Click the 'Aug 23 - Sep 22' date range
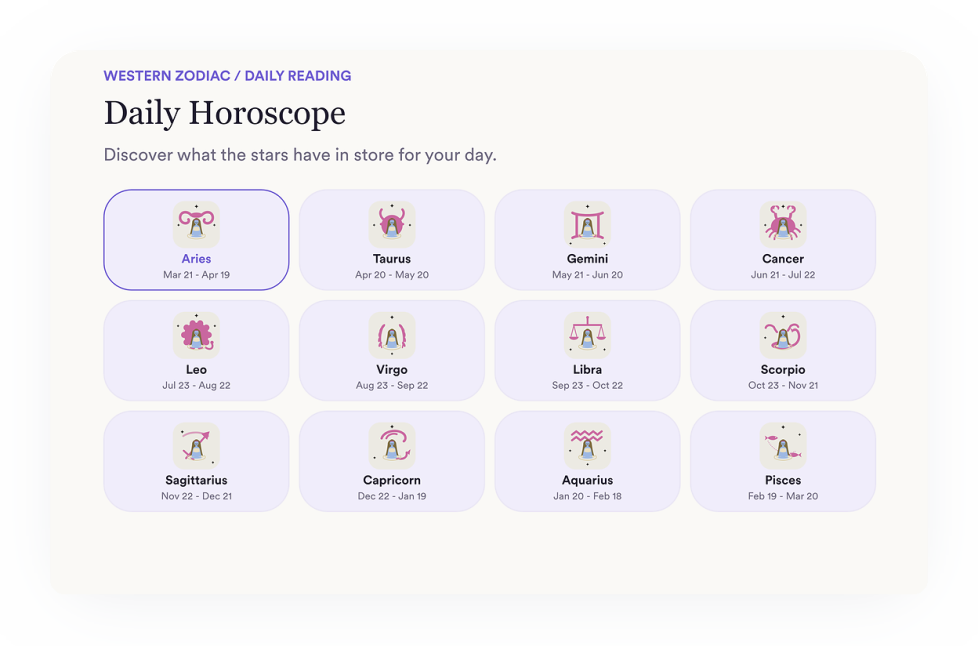978x646 pixels. coord(392,385)
